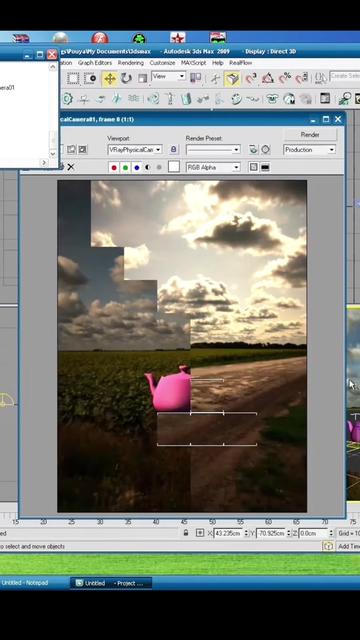Image resolution: width=360 pixels, height=640 pixels.
Task: Open the Rendering menu
Action: (x=131, y=63)
